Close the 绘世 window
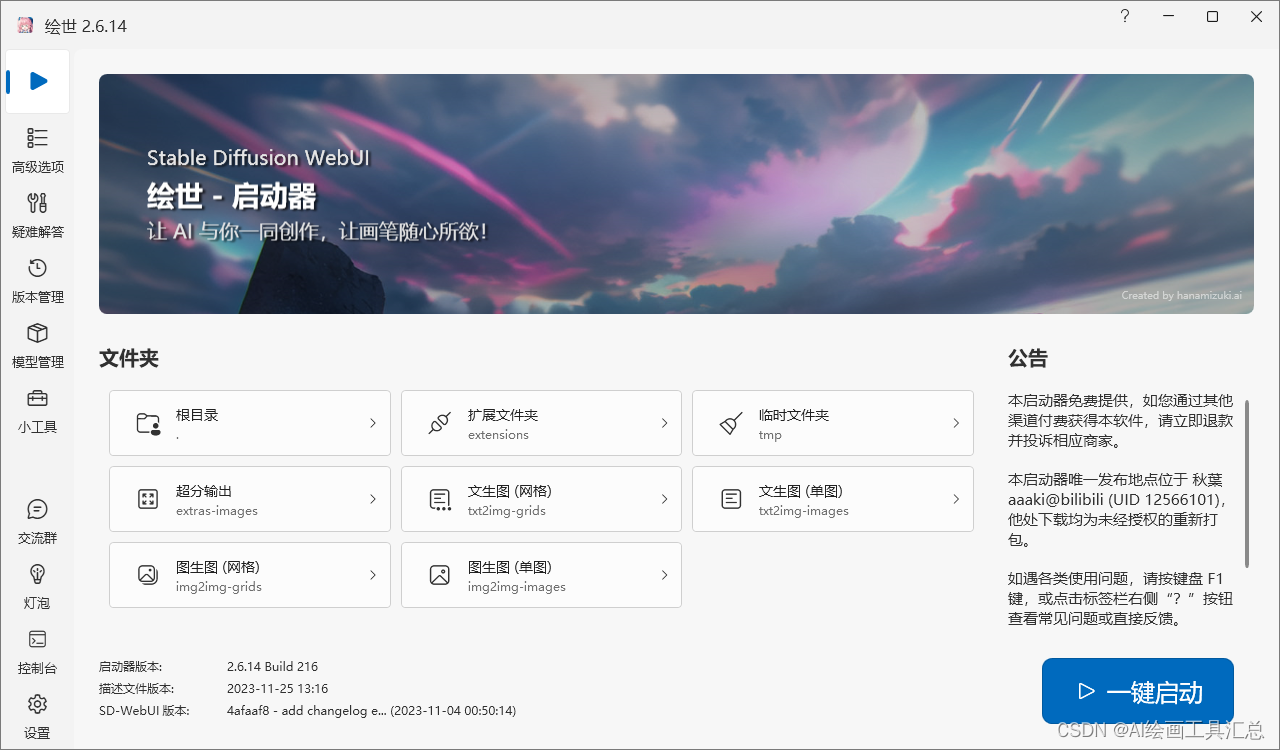The width and height of the screenshot is (1280, 750). pyautogui.click(x=1256, y=17)
